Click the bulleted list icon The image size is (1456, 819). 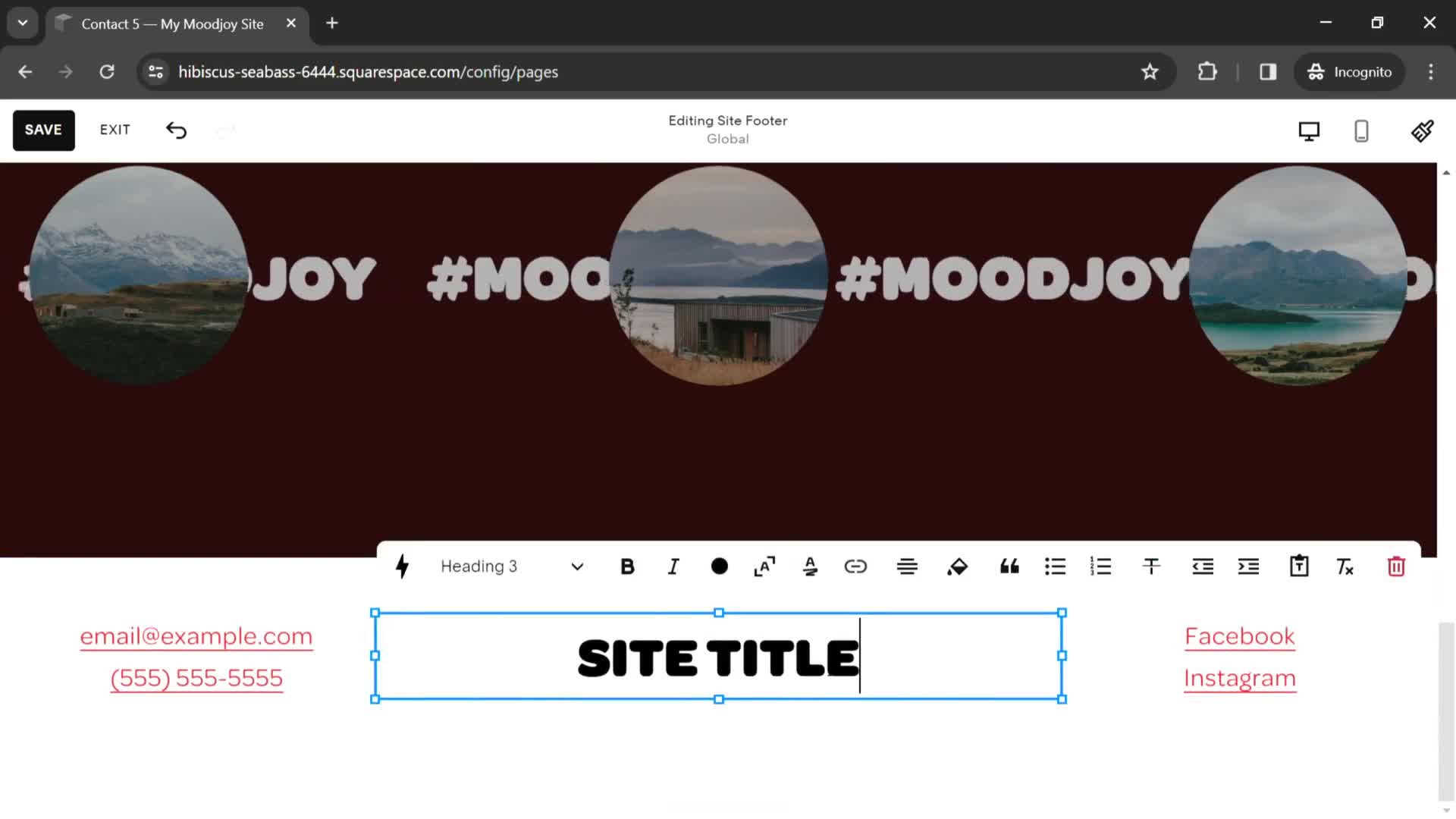1055,567
